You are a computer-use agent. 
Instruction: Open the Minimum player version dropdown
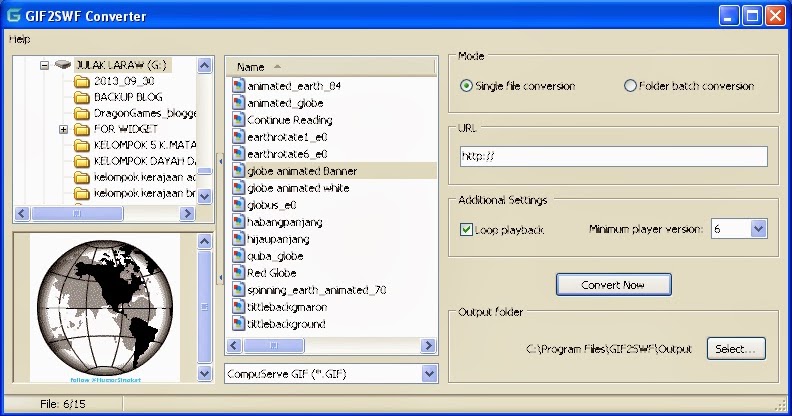pyautogui.click(x=758, y=229)
